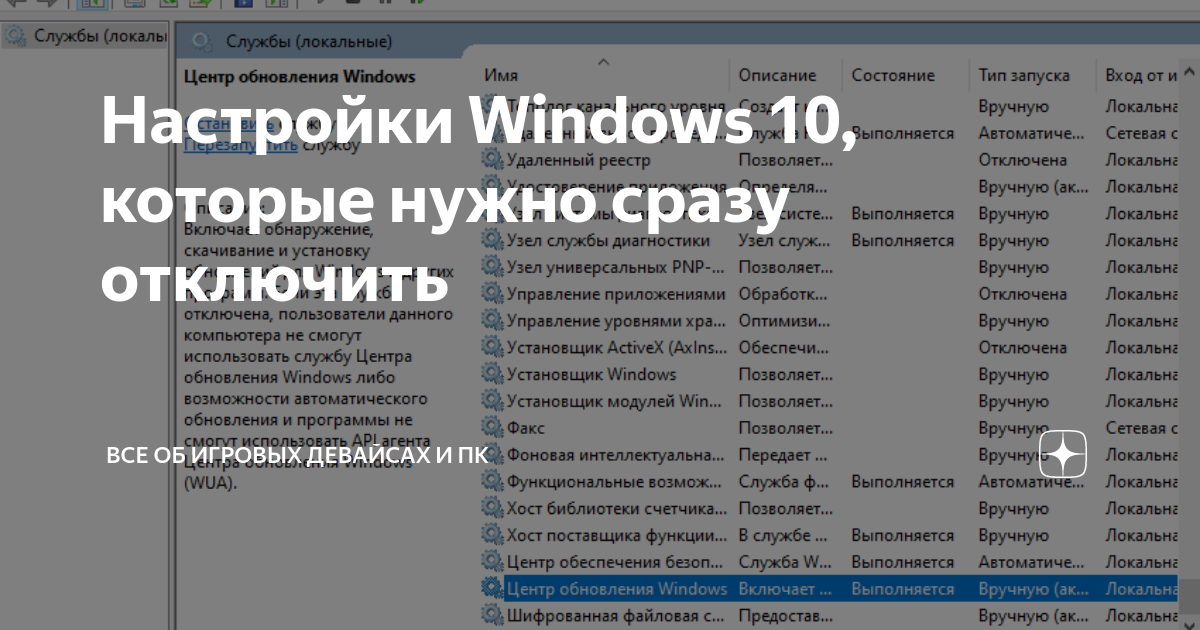
Task: Click Отключена startup type of Установщик ActiveX
Action: click(x=1023, y=348)
